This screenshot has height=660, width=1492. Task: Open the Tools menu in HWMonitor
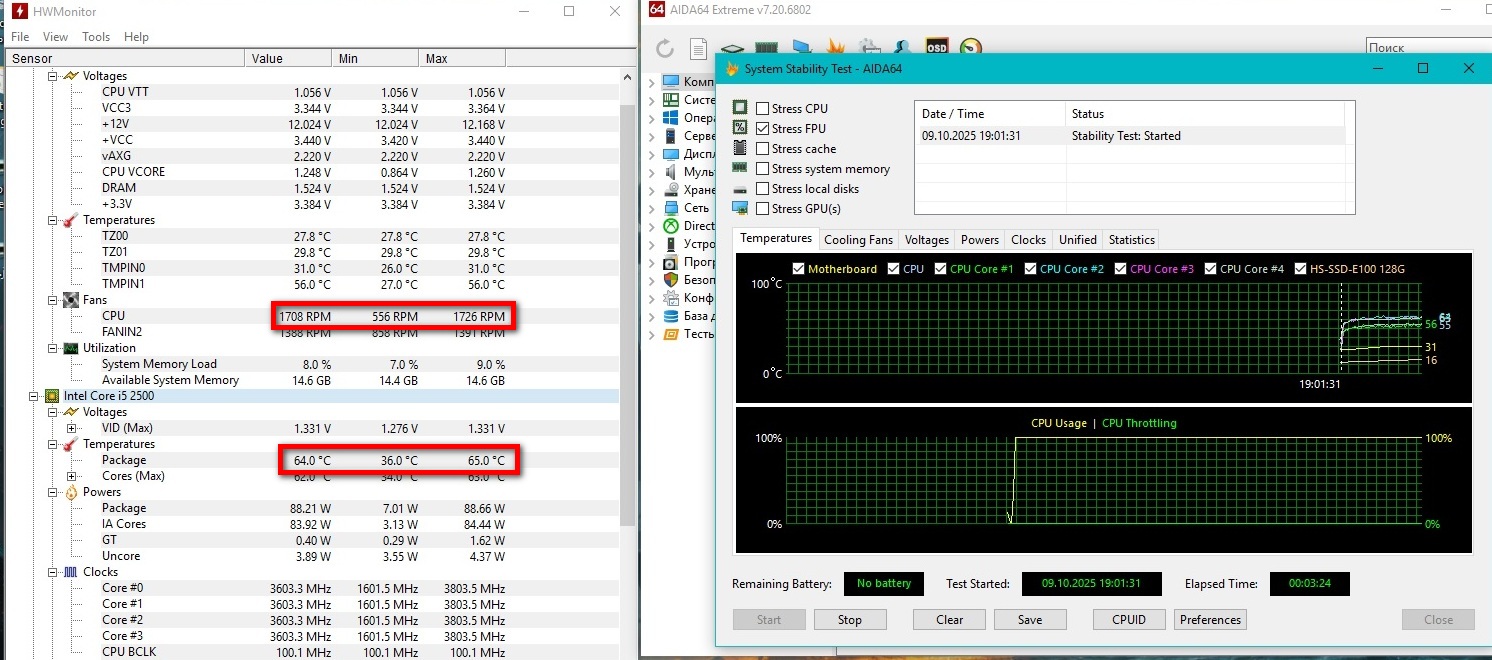point(96,37)
